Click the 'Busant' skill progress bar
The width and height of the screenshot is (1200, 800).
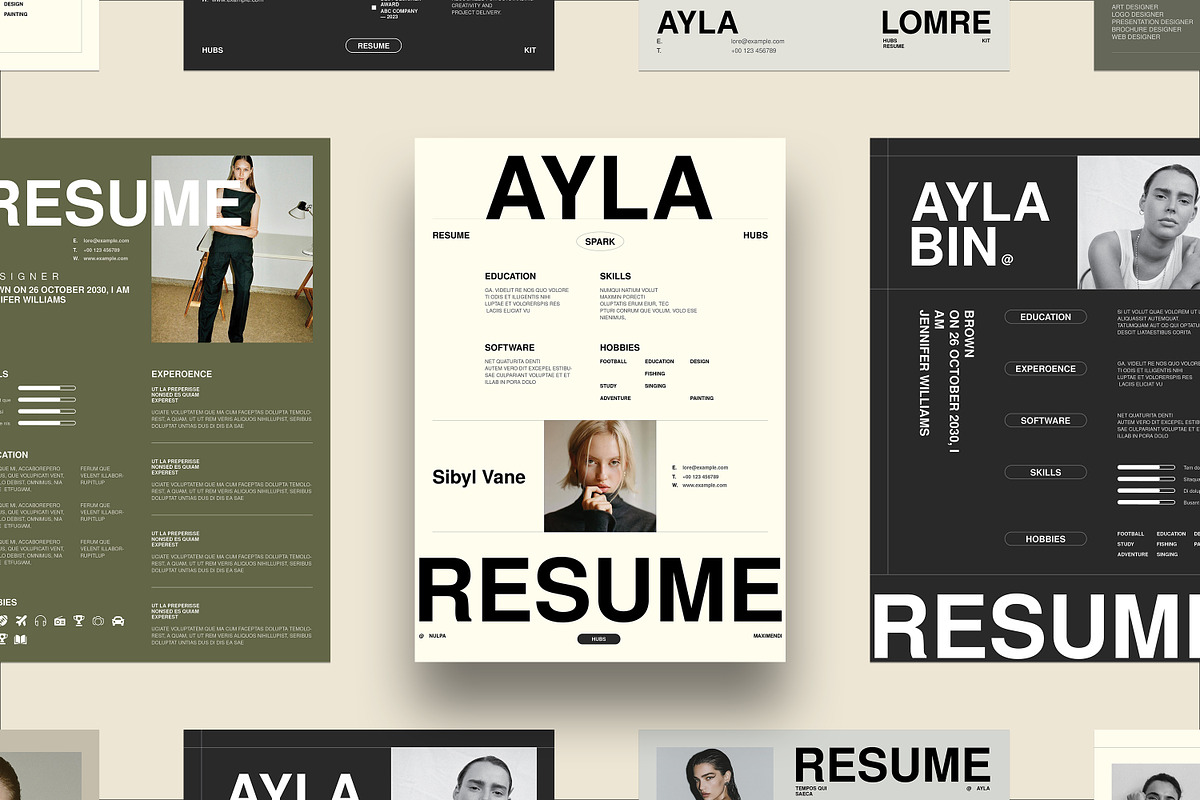point(1146,503)
